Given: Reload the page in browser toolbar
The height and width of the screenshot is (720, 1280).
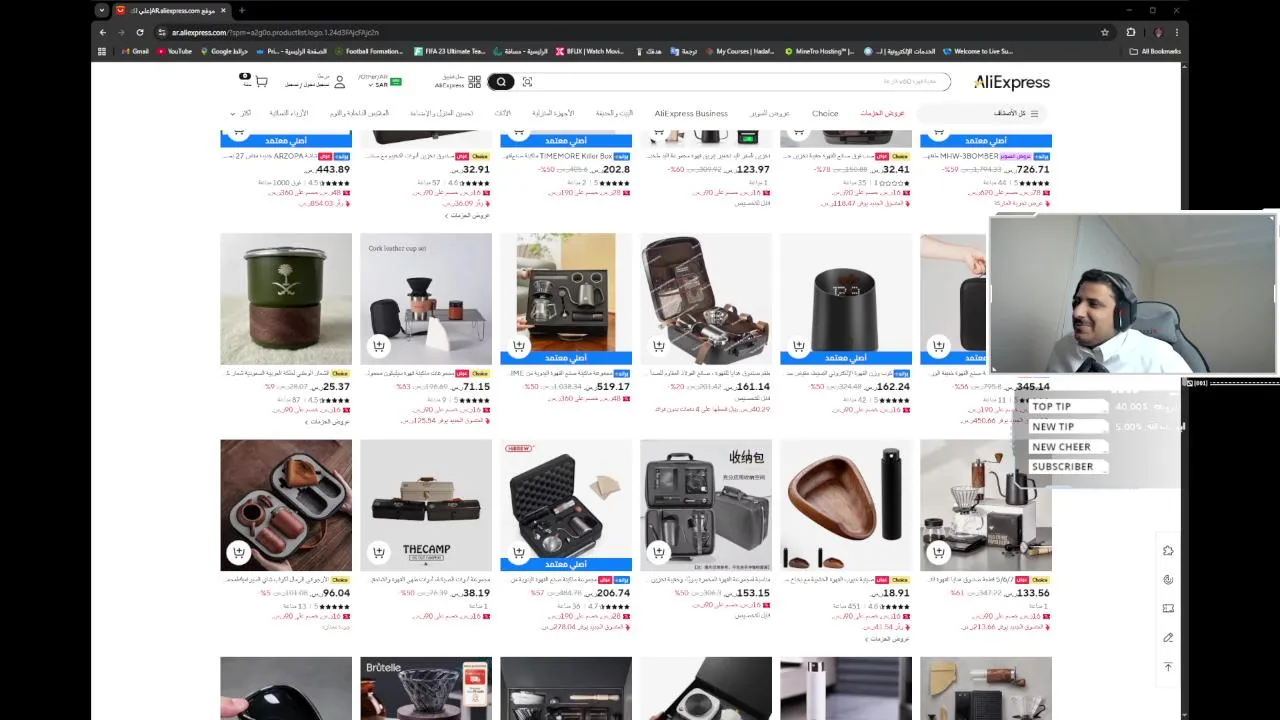Looking at the screenshot, I should (x=140, y=32).
